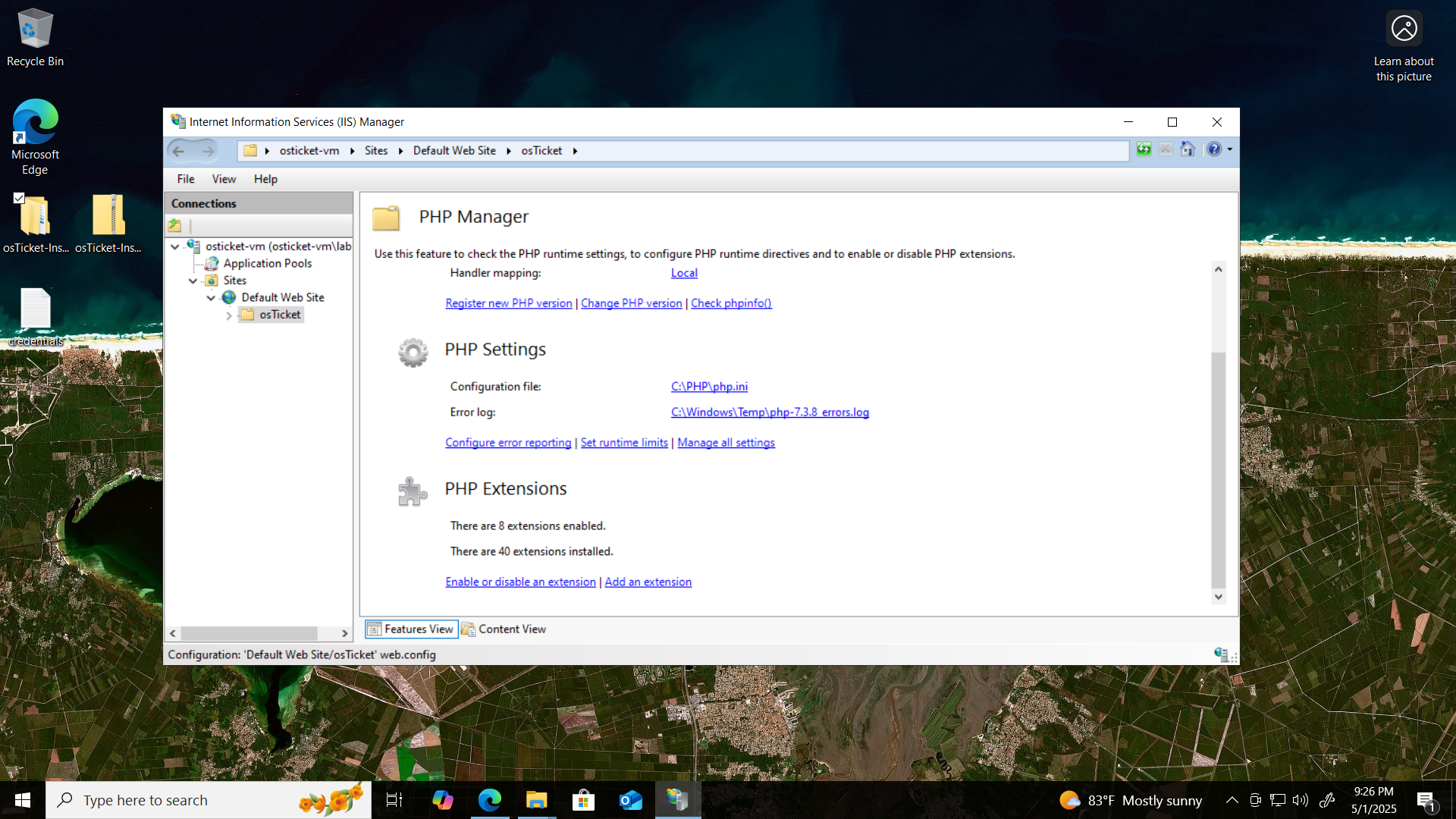This screenshot has height=819, width=1456.
Task: Open the php-7.3.8_errors.log link
Action: [770, 413]
